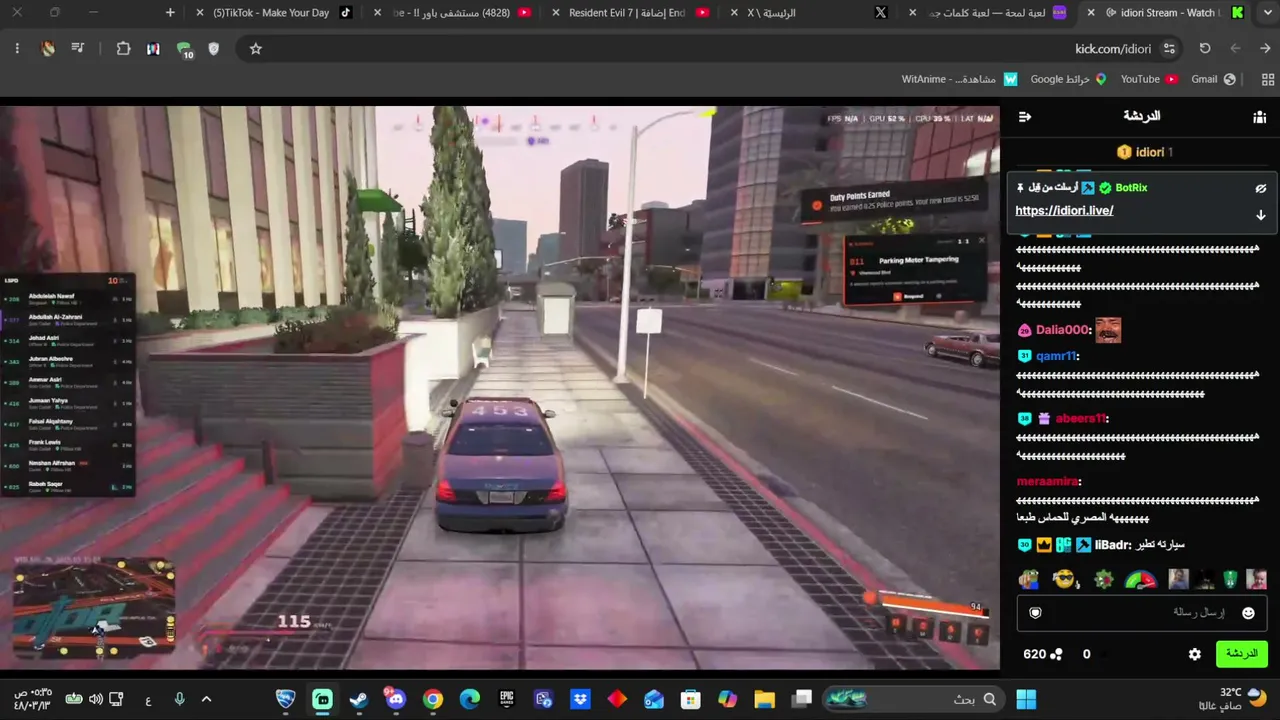The width and height of the screenshot is (1280, 720).
Task: Bookmark this page with the star icon
Action: (x=256, y=49)
